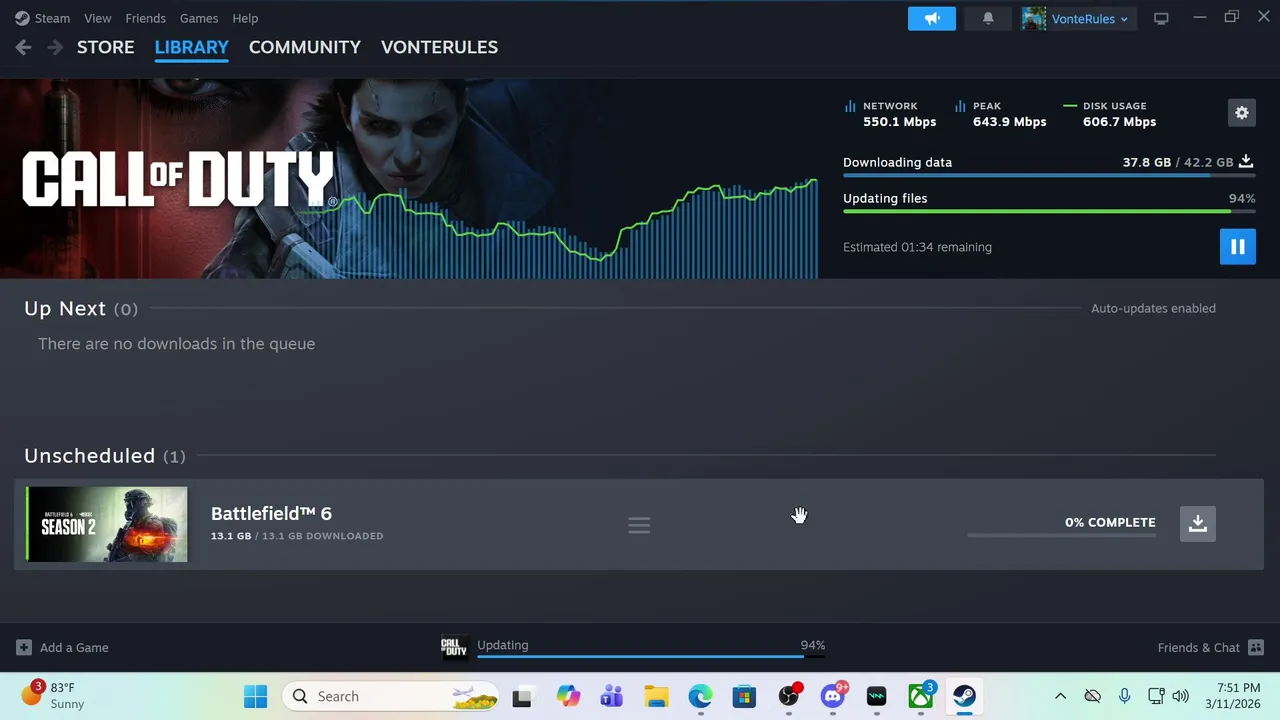This screenshot has height=720, width=1280.
Task: Click the Call of Duty banner logo
Action: 178,180
